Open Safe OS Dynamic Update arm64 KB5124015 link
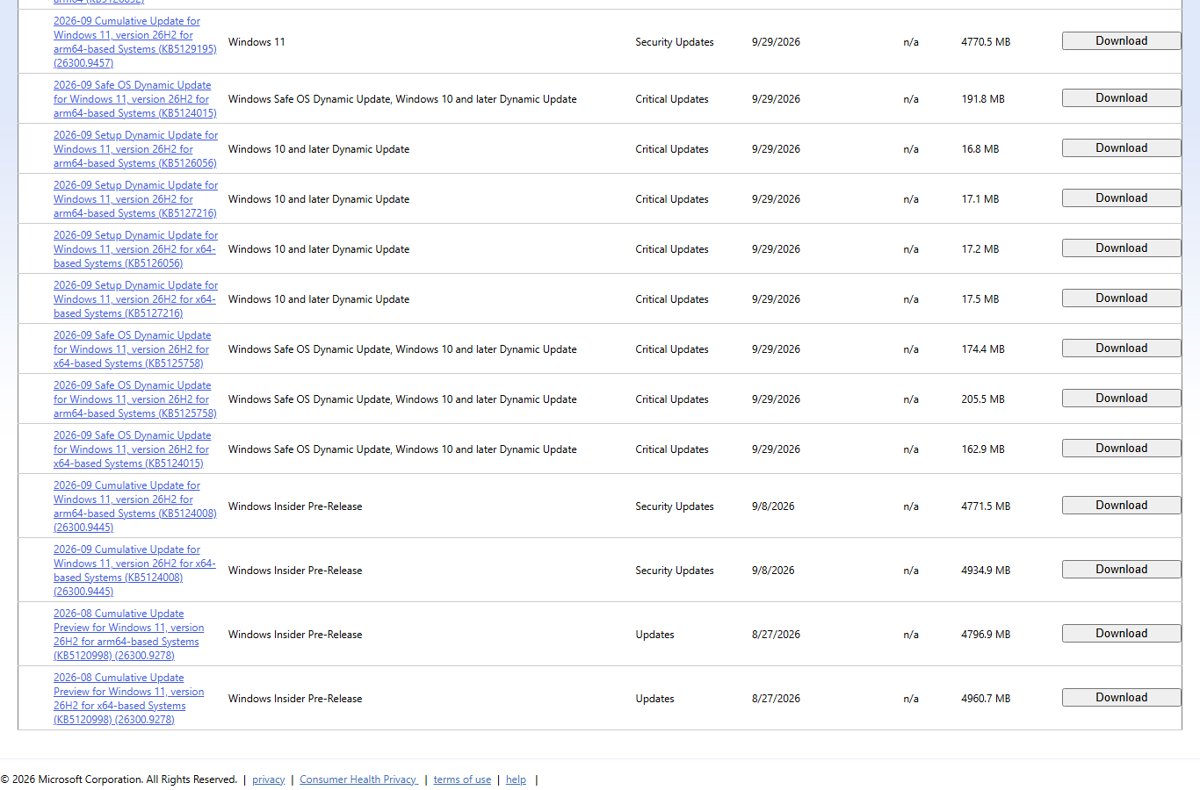 [x=135, y=99]
